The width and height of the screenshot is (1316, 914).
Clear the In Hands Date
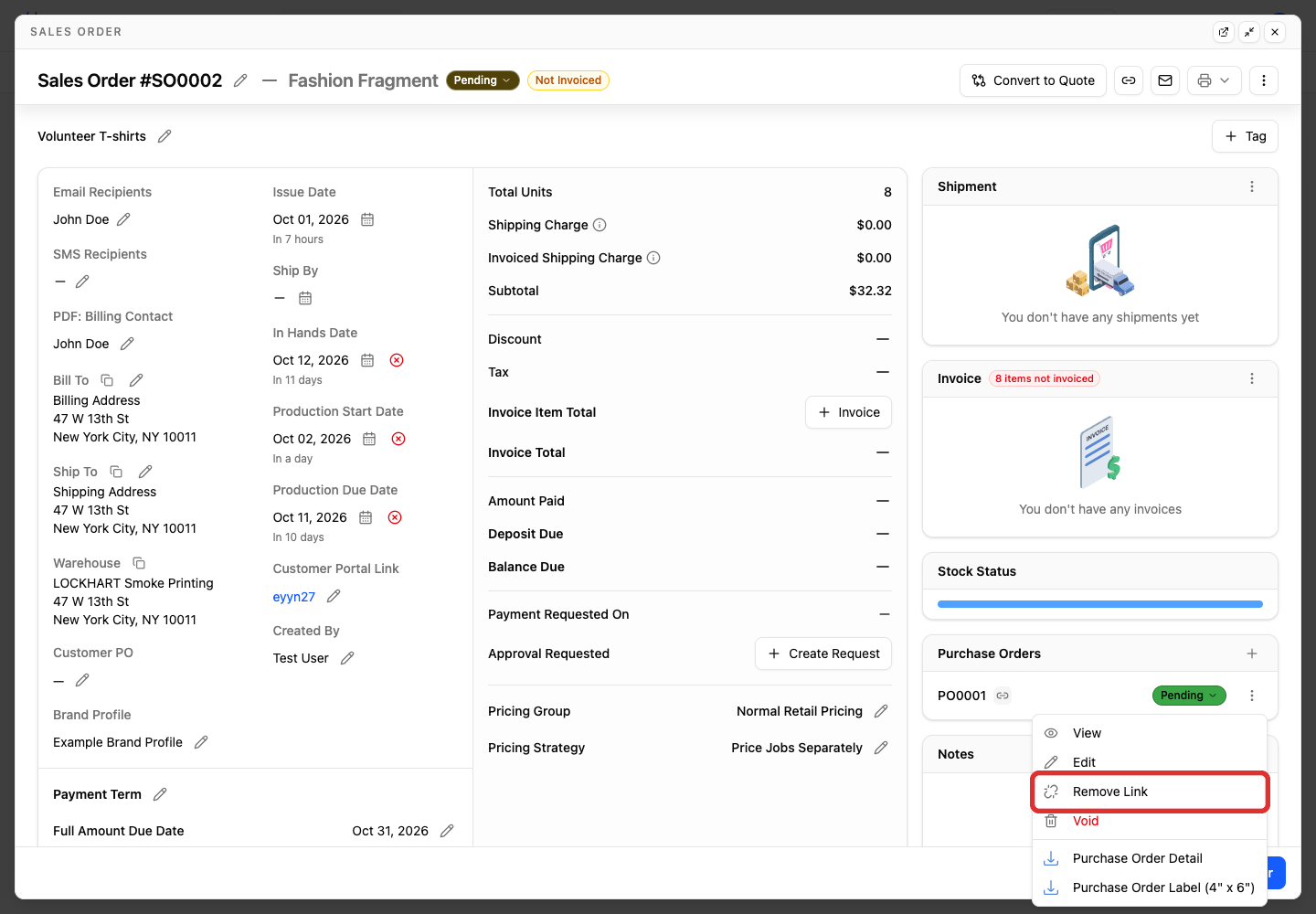click(397, 360)
